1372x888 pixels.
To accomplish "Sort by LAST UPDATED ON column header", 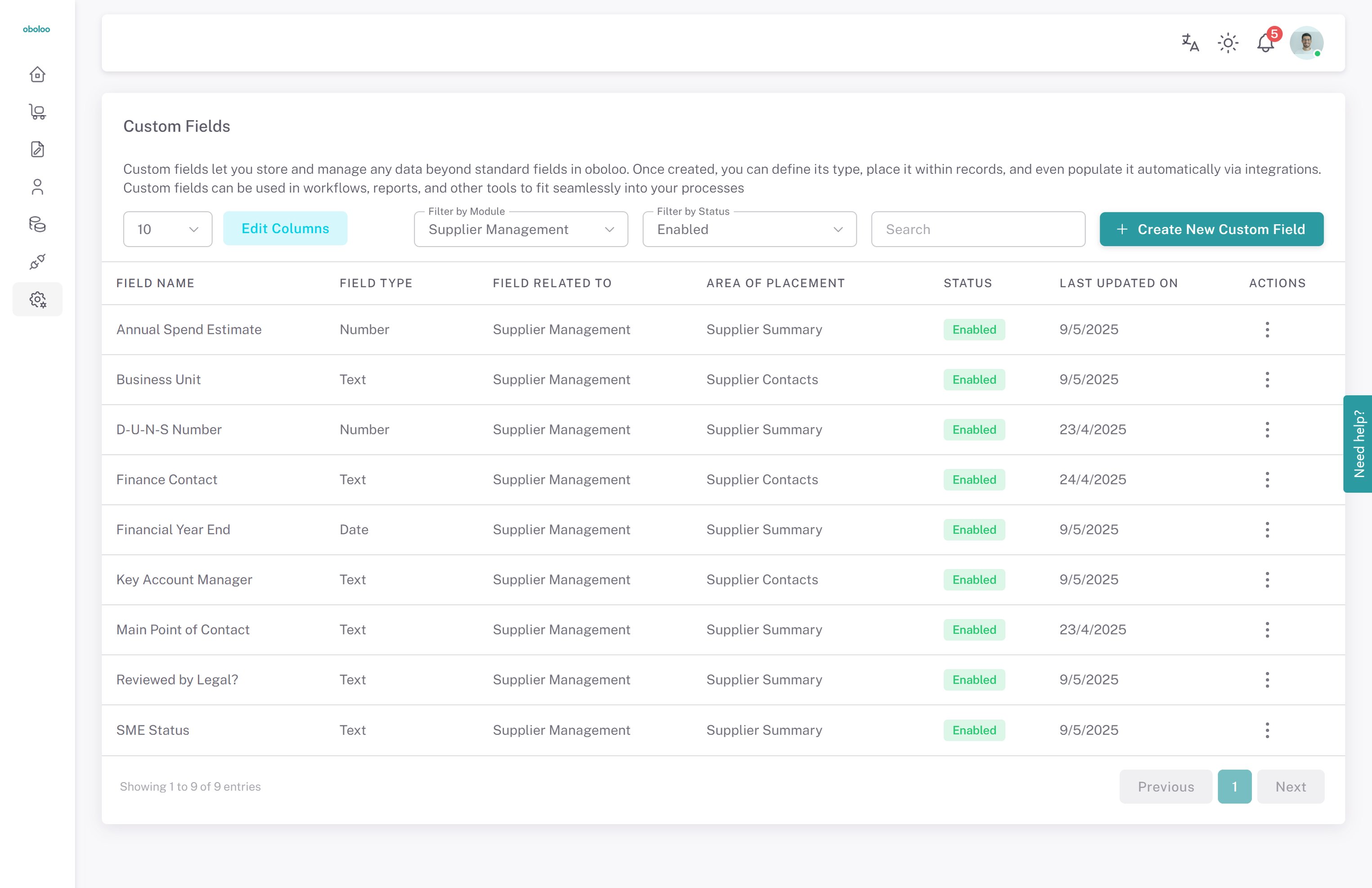I will pyautogui.click(x=1118, y=283).
